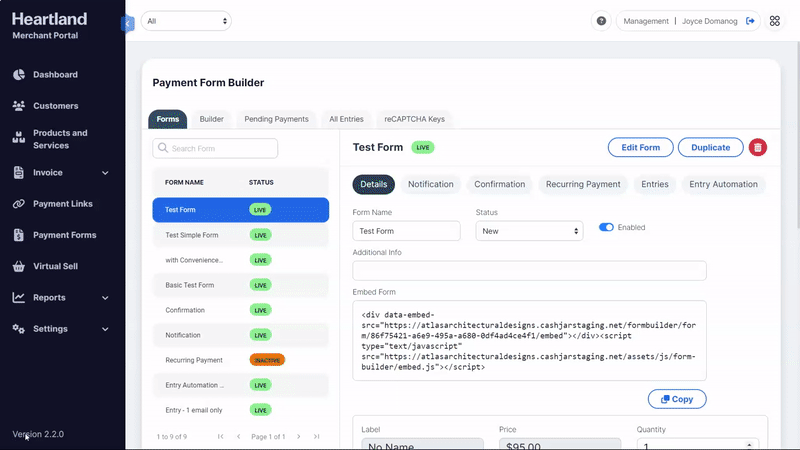Viewport: 800px width, 450px height.
Task: Click the Edit Form button
Action: click(640, 147)
